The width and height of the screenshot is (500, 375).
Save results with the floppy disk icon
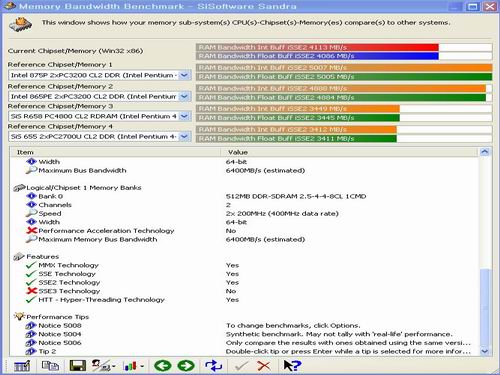coord(77,366)
